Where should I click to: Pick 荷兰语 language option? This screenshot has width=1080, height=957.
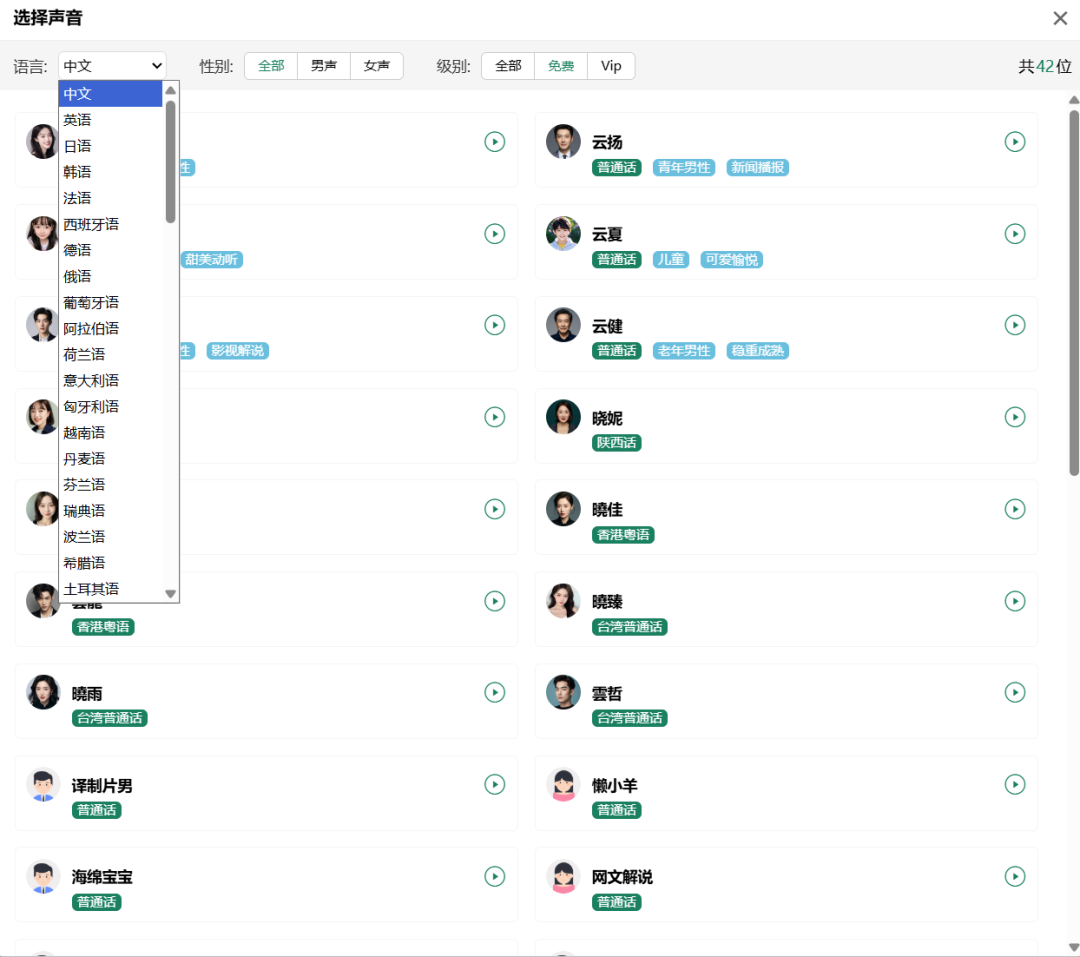coord(111,354)
